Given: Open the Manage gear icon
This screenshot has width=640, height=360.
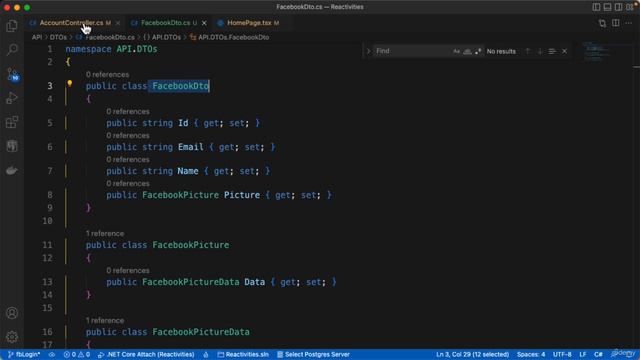Looking at the screenshot, I should tap(12, 337).
